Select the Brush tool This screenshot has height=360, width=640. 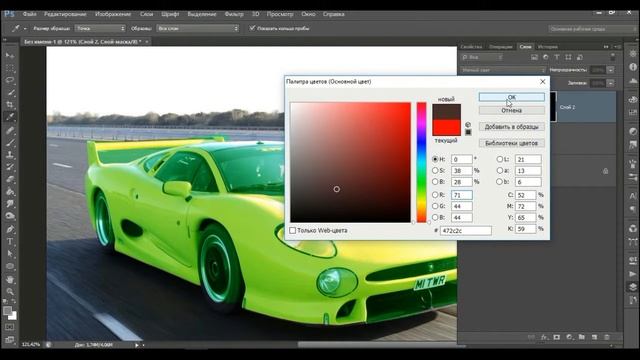coord(10,143)
